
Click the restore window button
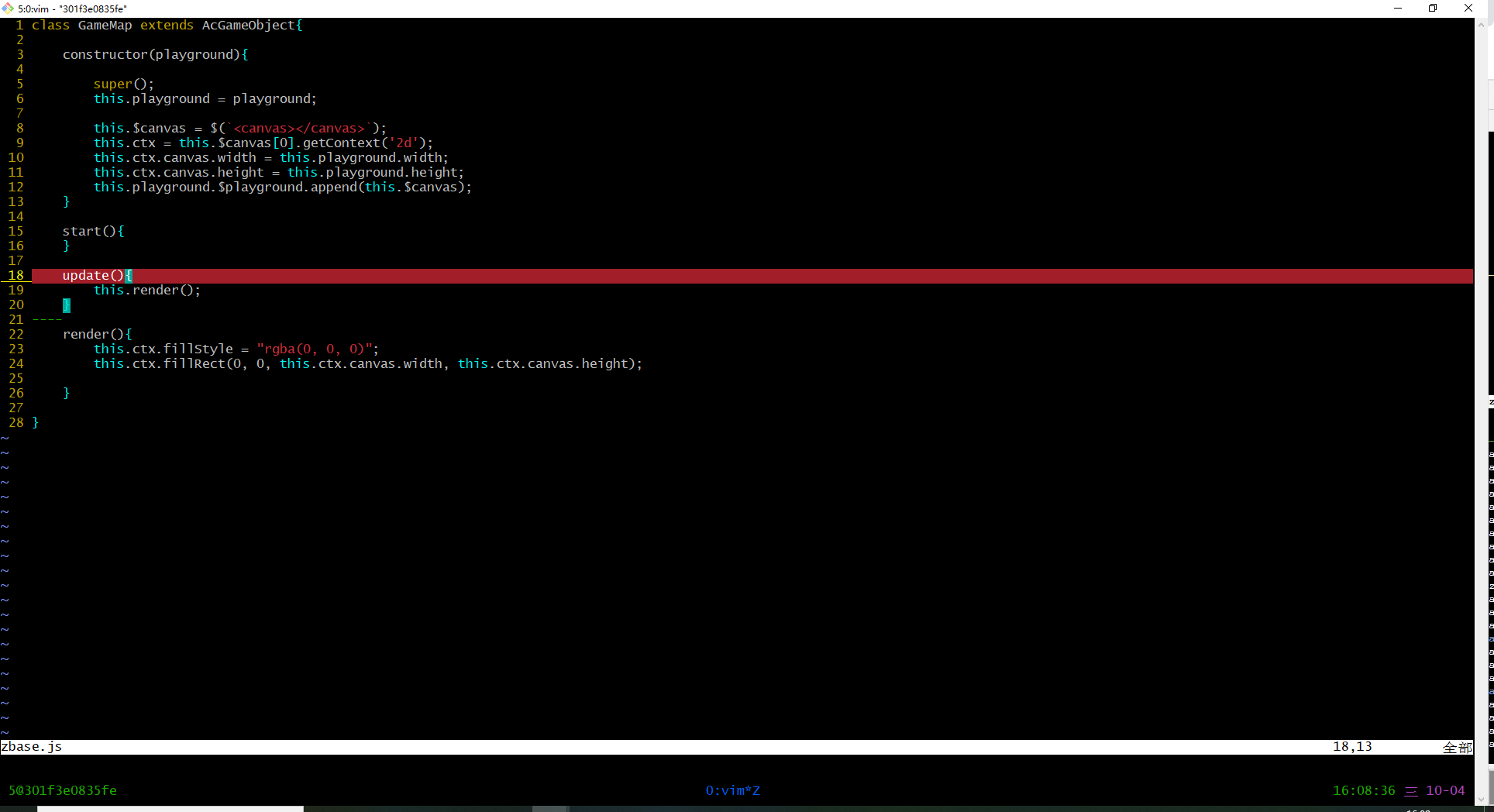pos(1433,9)
